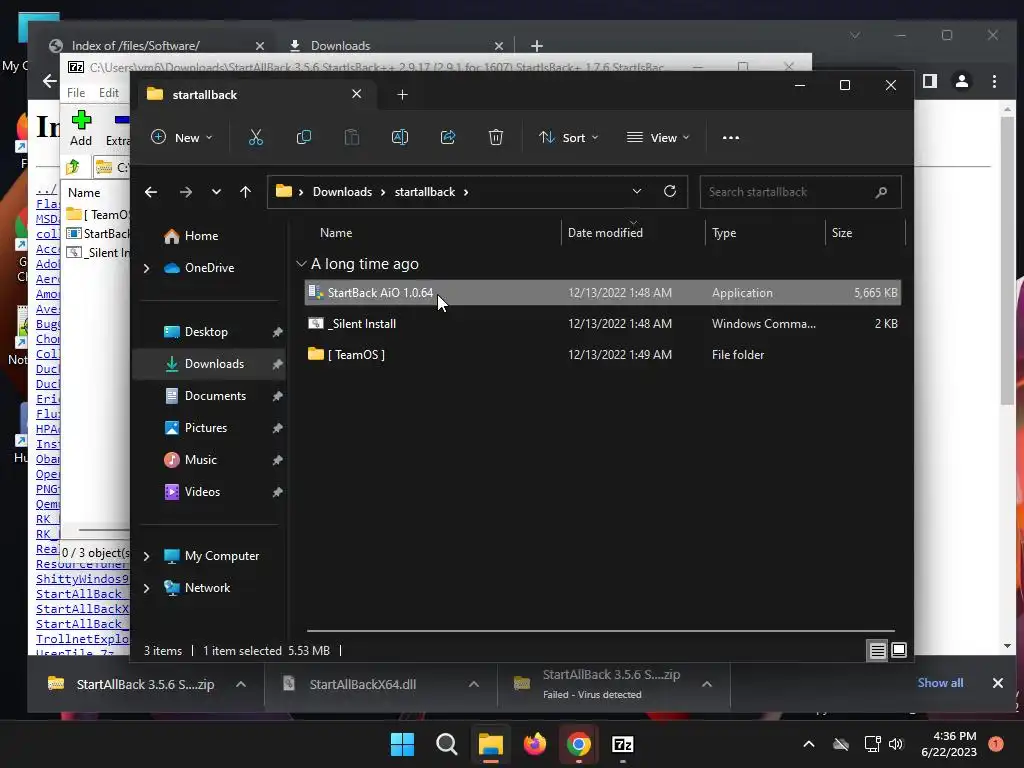Open the Edit menu in 7-Zip
The height and width of the screenshot is (768, 1024).
(108, 93)
